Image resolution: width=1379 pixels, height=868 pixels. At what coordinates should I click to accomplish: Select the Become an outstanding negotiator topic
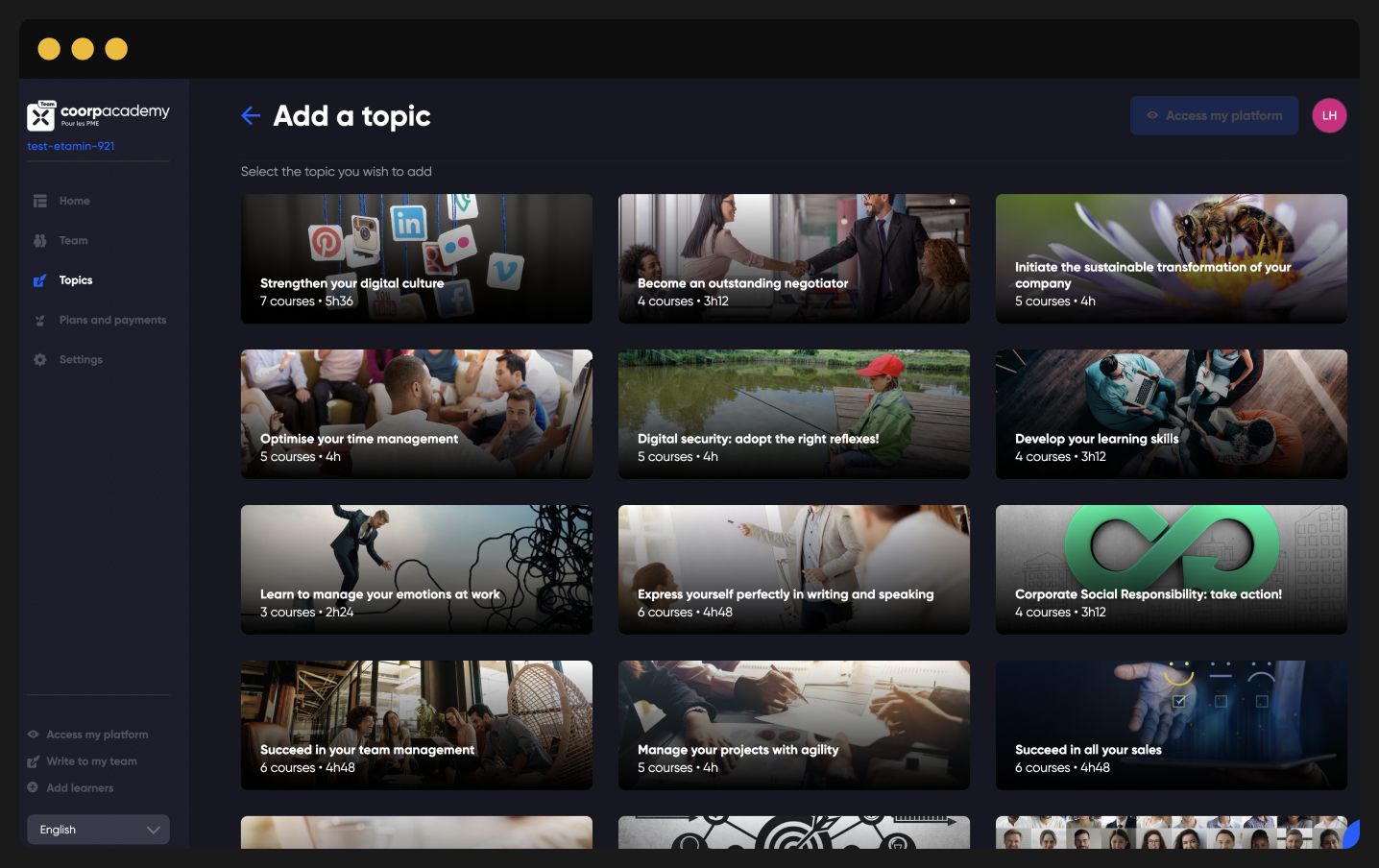pos(793,258)
